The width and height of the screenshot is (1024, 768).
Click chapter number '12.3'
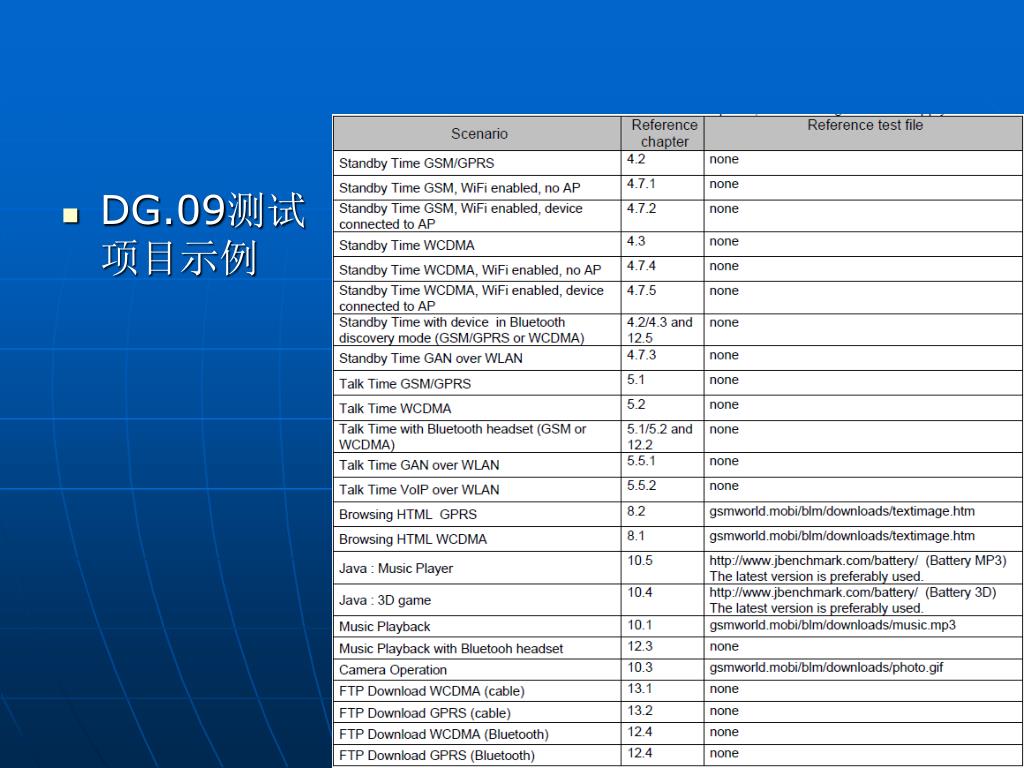pyautogui.click(x=640, y=647)
